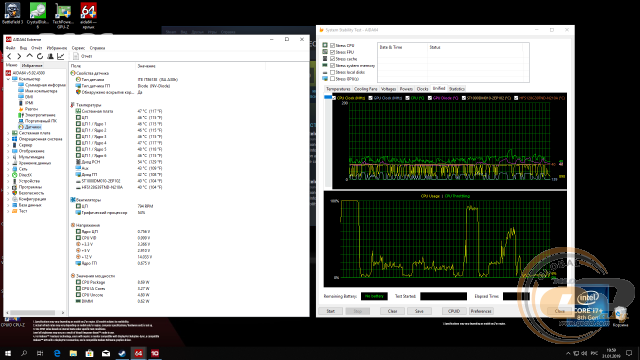Switch to the Powers tab
640x360 pixels.
(x=406, y=89)
